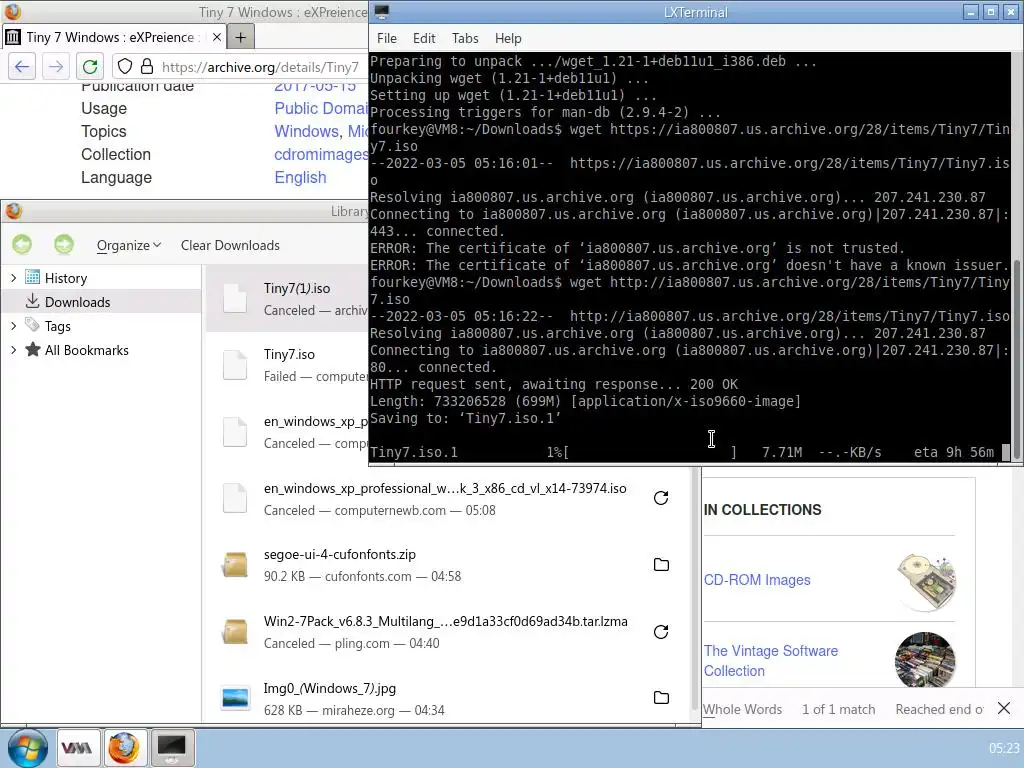Image resolution: width=1024 pixels, height=768 pixels.
Task: Select the Tiny 7 Windows browser tab
Action: coord(114,37)
